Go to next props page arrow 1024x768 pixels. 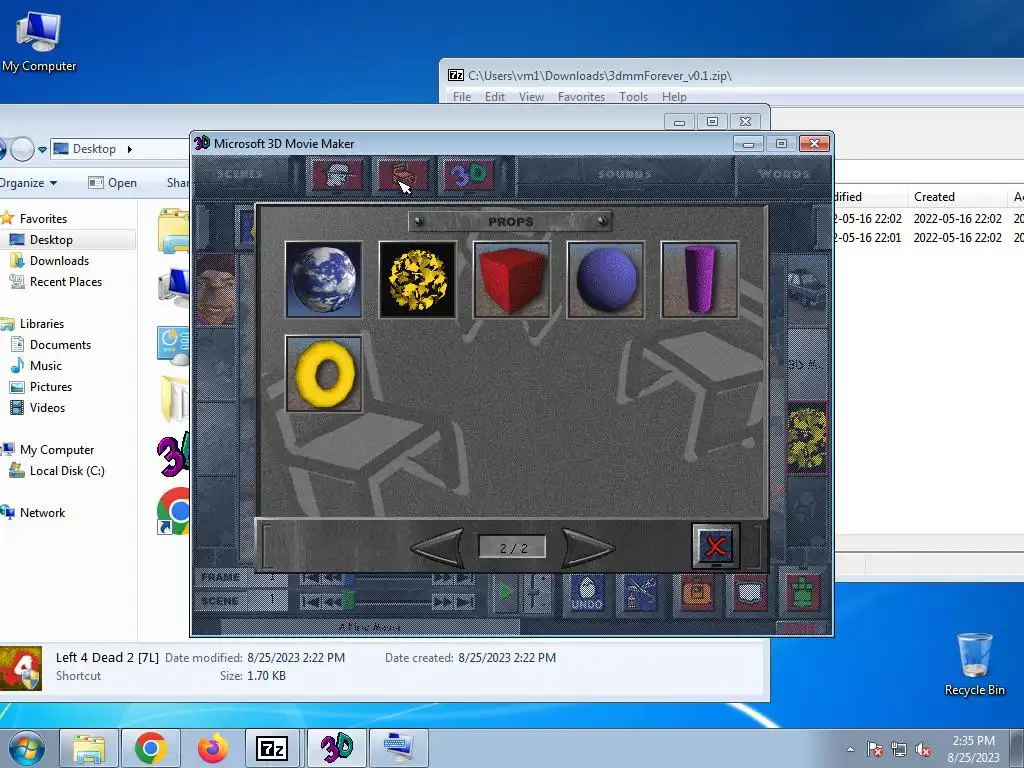(587, 547)
